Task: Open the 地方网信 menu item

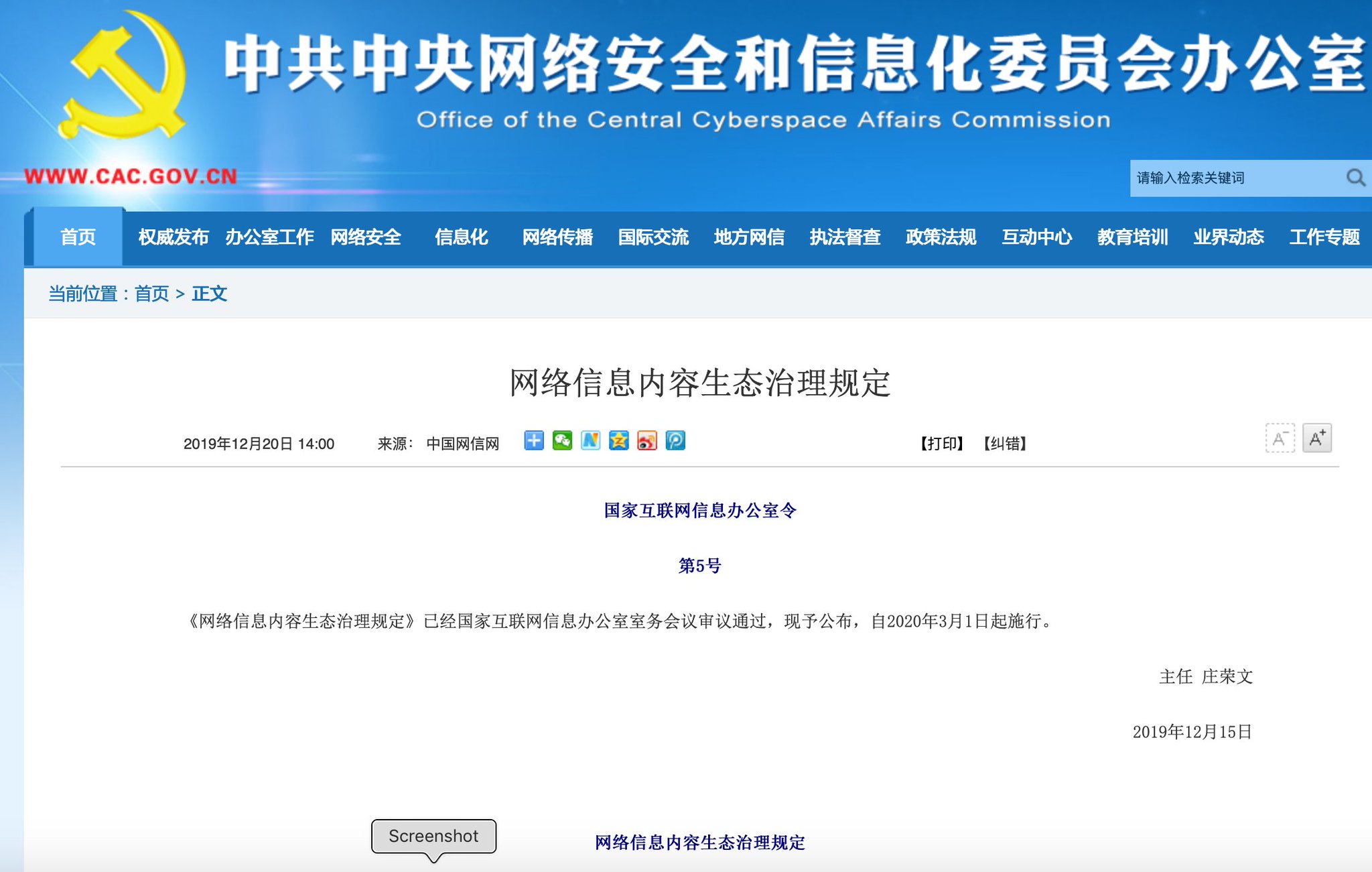Action: pyautogui.click(x=749, y=237)
